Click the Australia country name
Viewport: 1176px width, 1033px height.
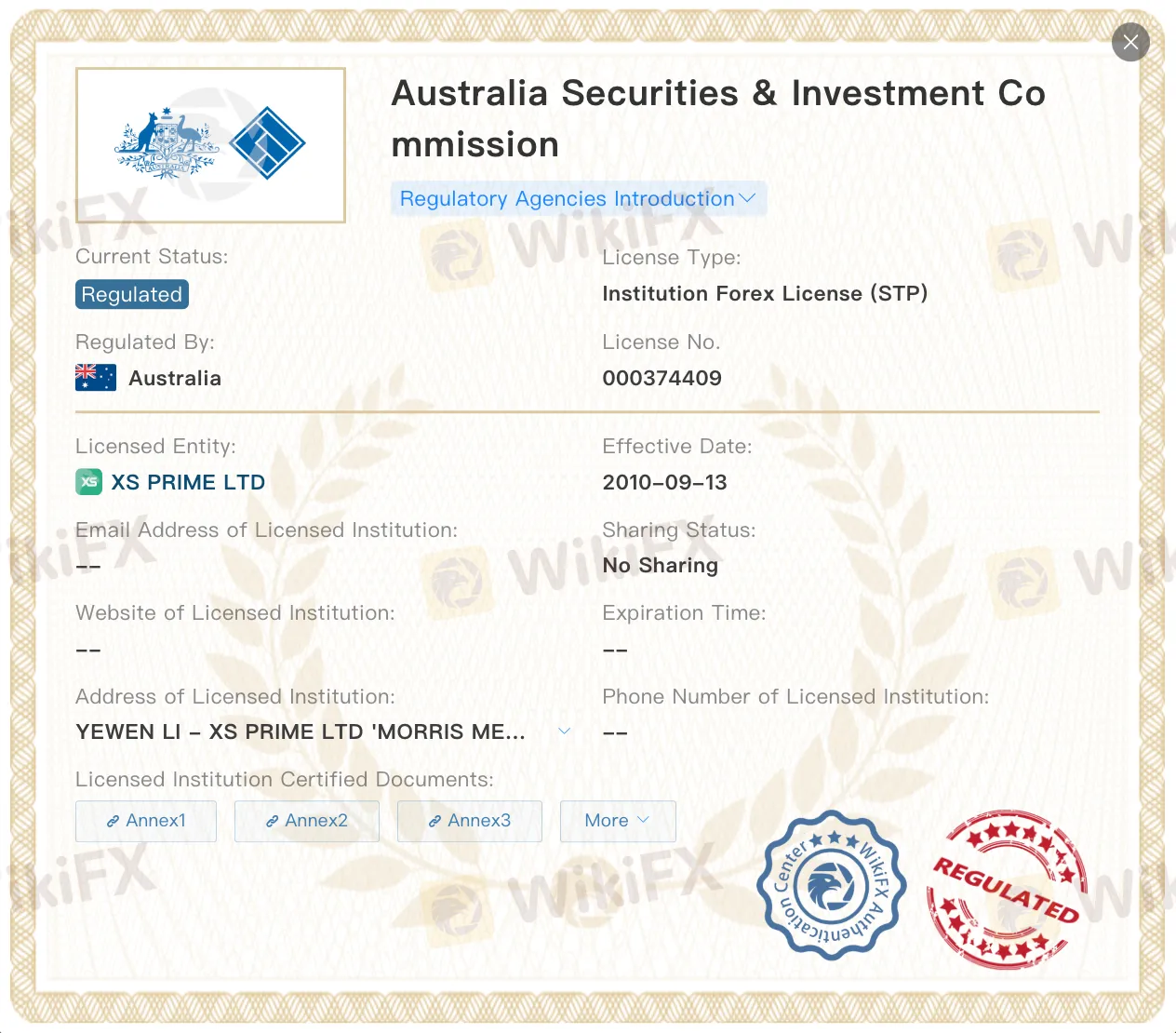pyautogui.click(x=175, y=379)
